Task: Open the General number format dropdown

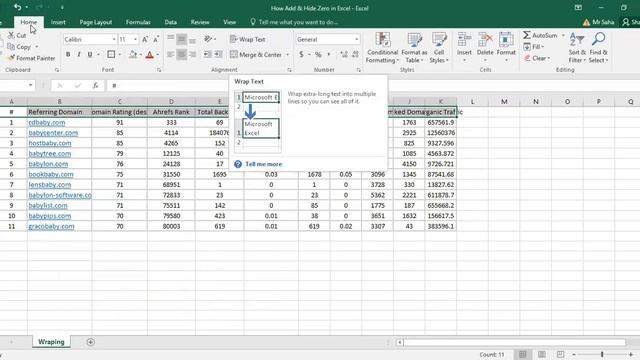Action: pos(357,39)
